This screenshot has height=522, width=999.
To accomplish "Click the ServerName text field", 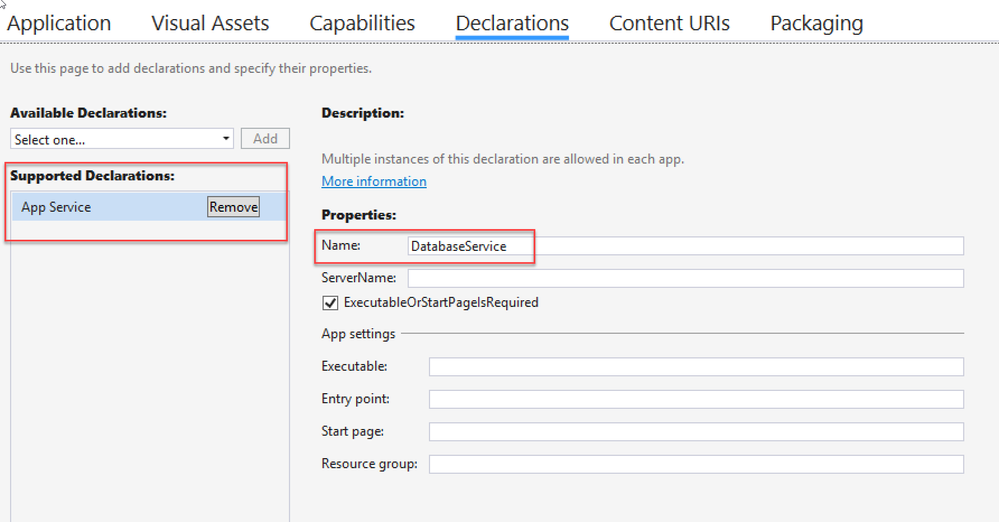I will [685, 278].
